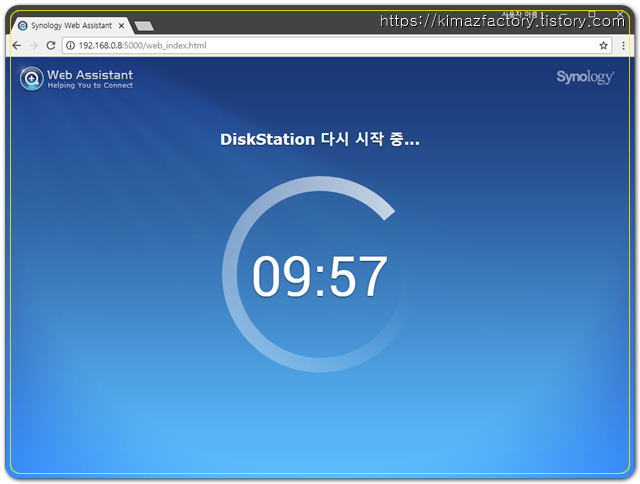The image size is (640, 484).
Task: Select the Synology Web Assistant tab
Action: [72, 26]
